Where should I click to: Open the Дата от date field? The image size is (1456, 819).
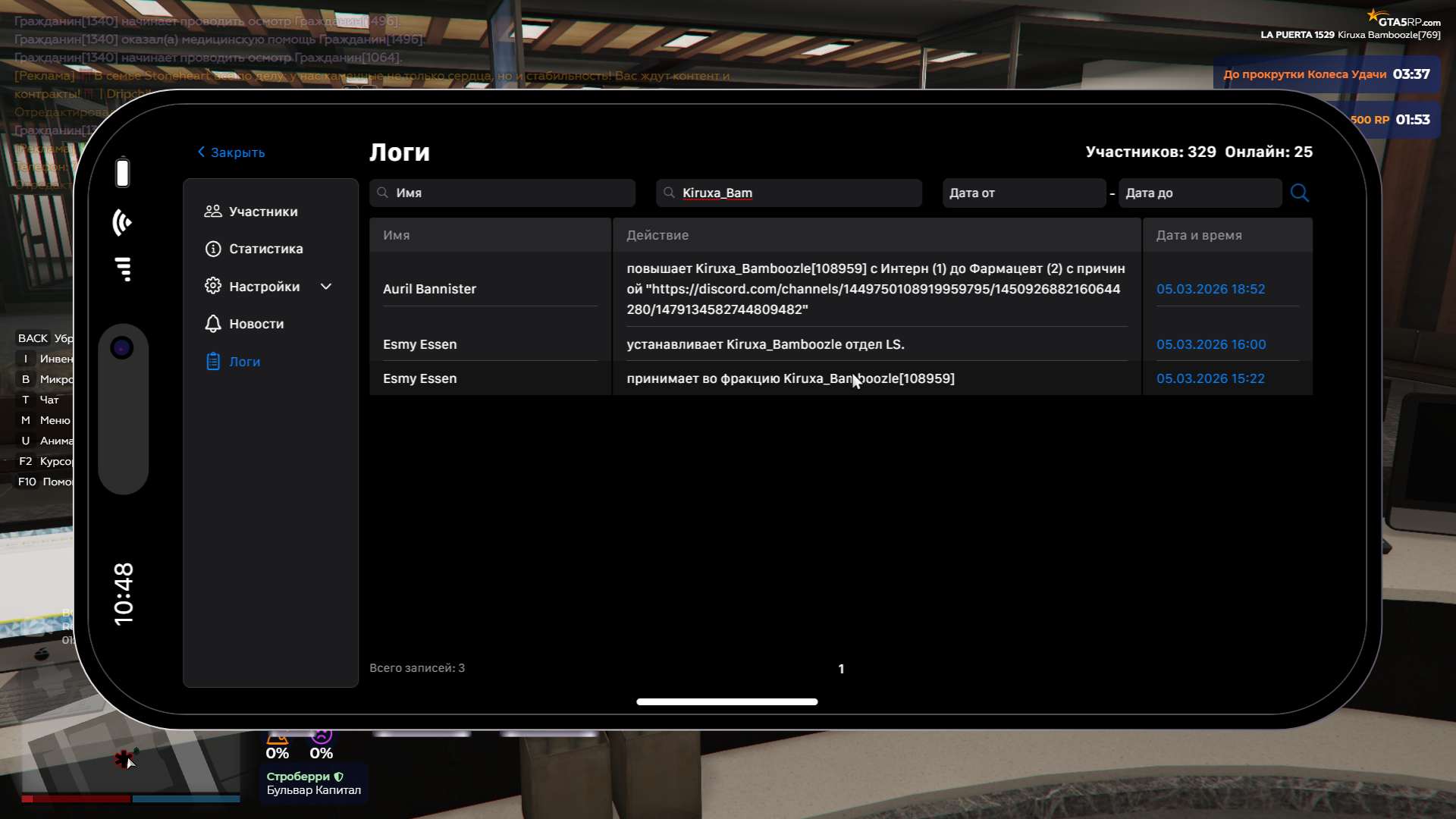[x=1024, y=193]
